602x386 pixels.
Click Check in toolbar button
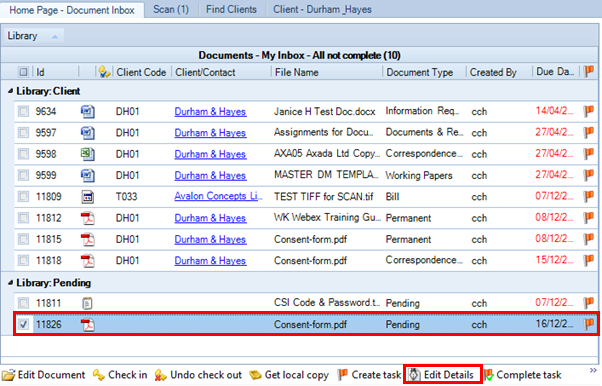click(x=120, y=375)
